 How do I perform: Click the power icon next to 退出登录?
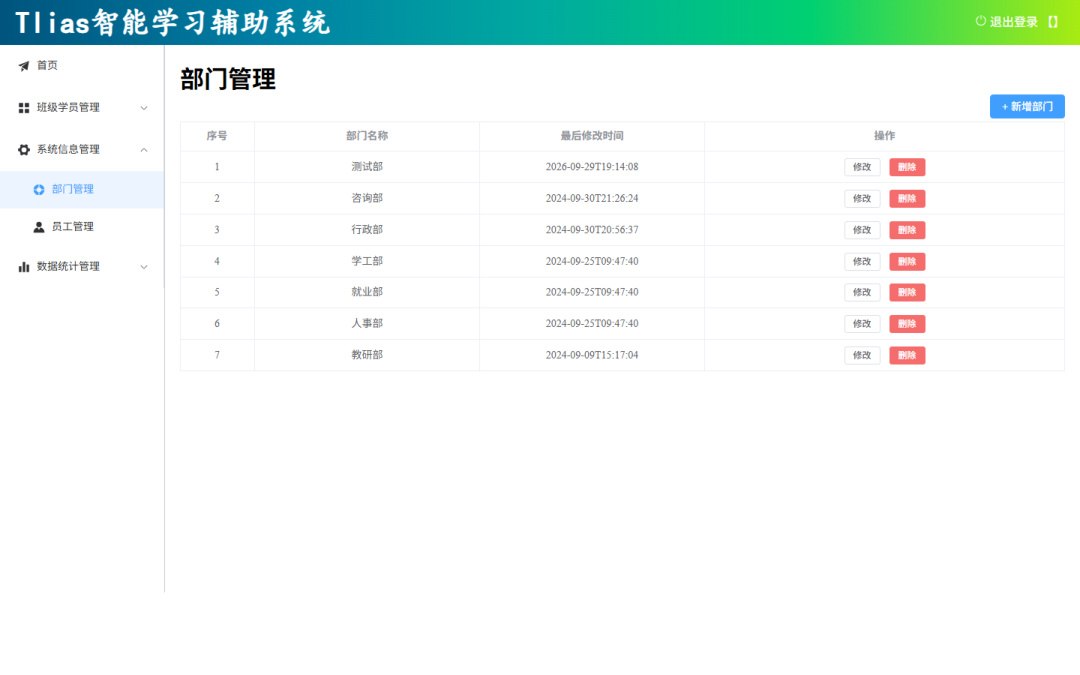pos(981,21)
